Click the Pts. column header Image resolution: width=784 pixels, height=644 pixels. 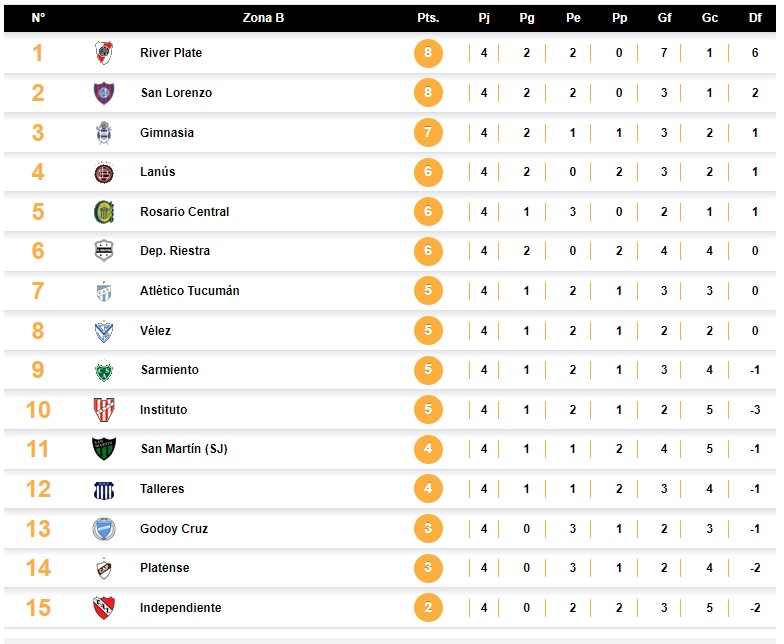pos(428,18)
